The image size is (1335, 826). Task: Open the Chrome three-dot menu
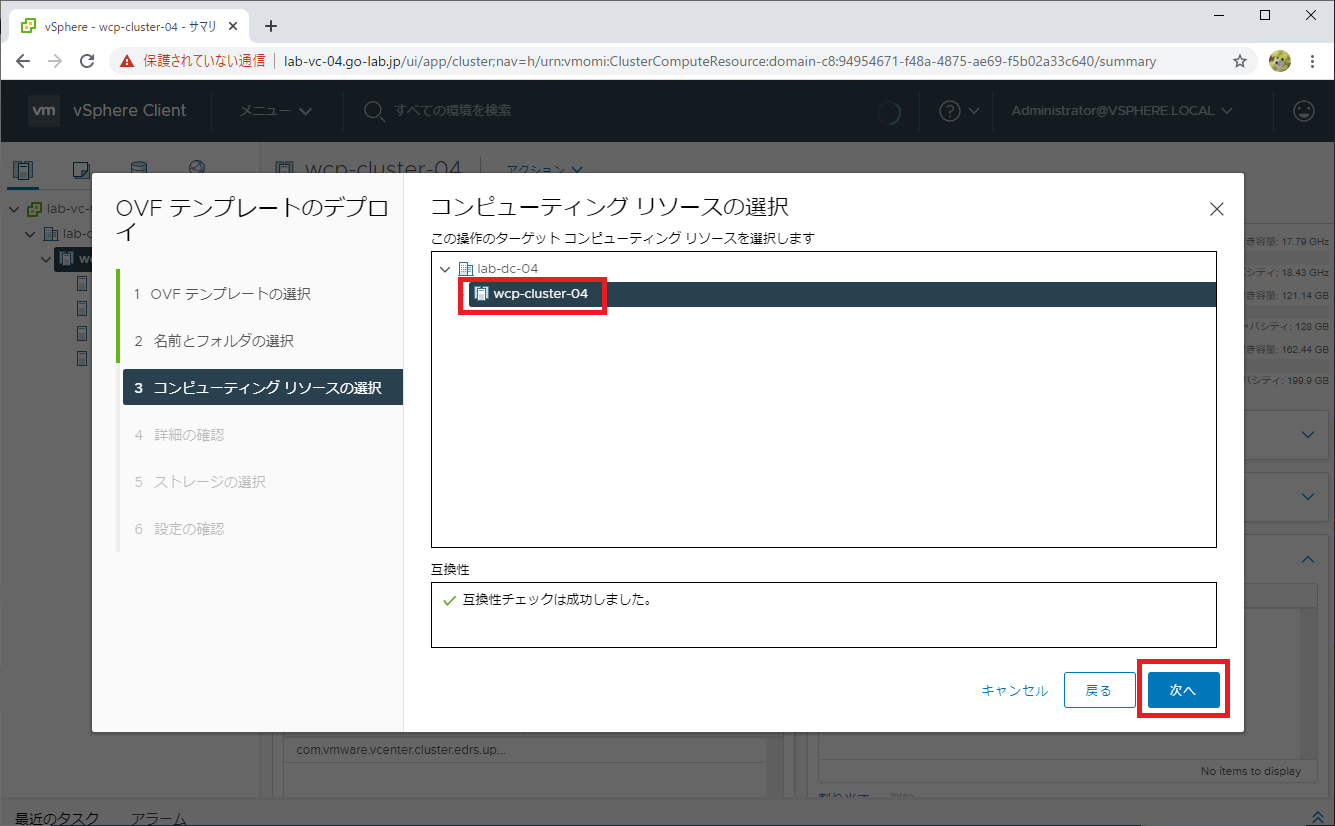(x=1312, y=61)
